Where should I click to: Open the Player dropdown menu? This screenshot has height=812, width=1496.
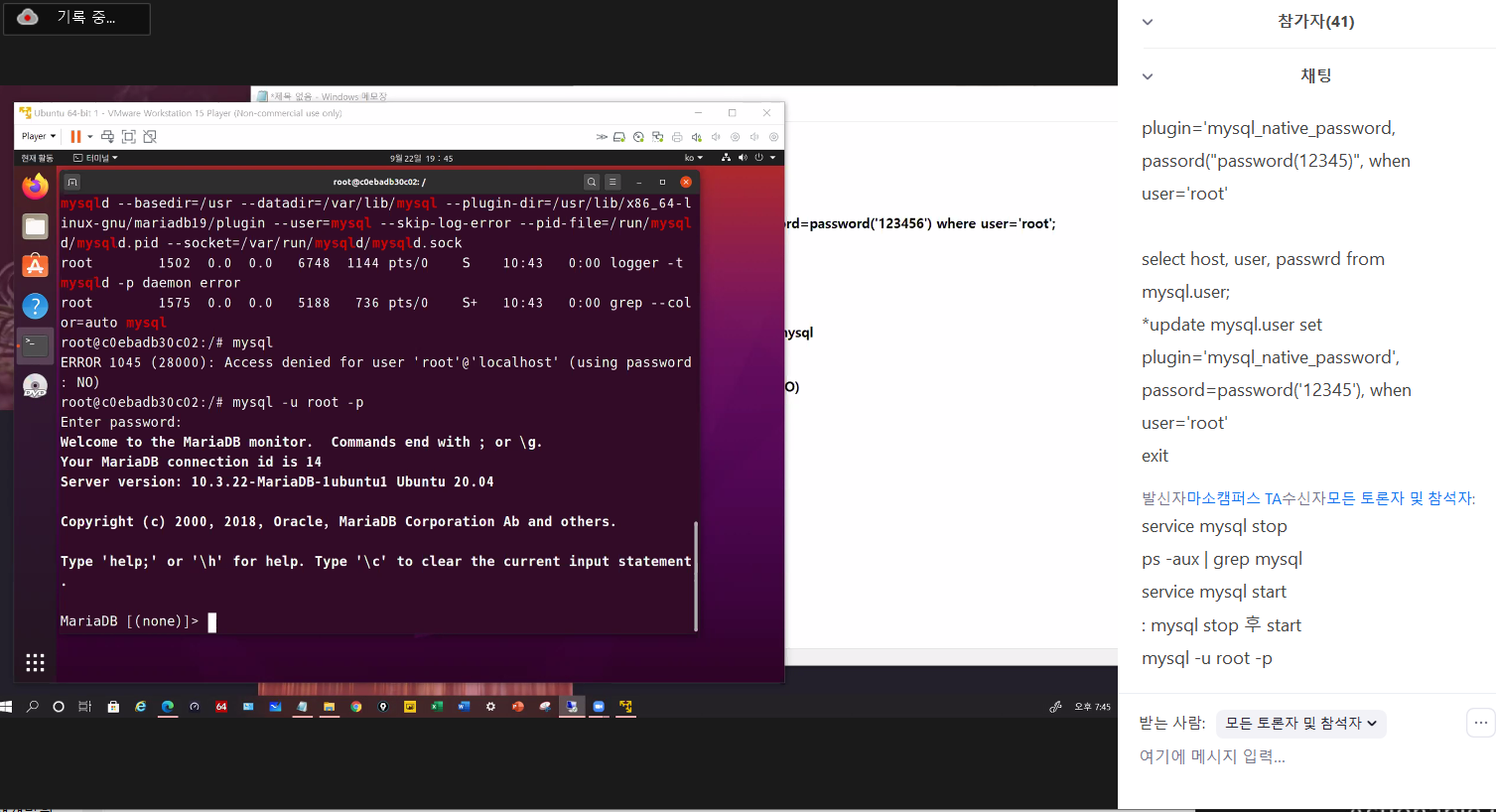point(39,137)
